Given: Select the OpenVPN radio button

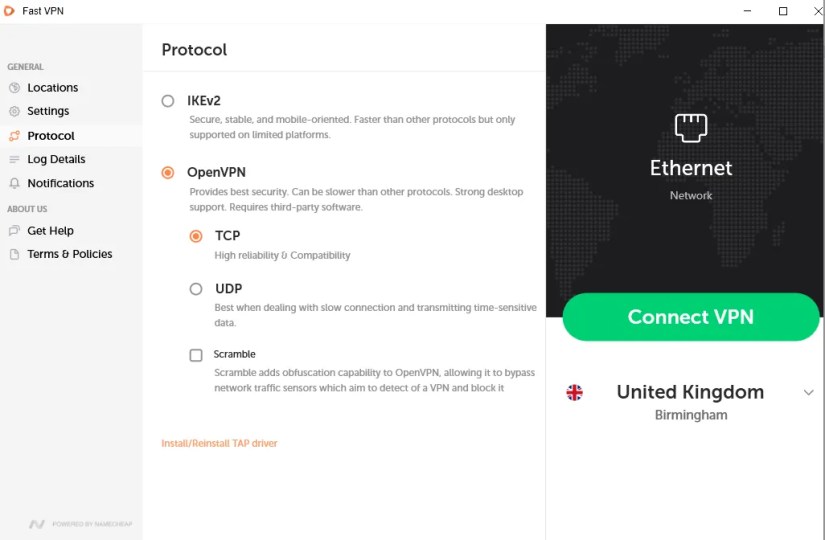Looking at the screenshot, I should coord(168,173).
